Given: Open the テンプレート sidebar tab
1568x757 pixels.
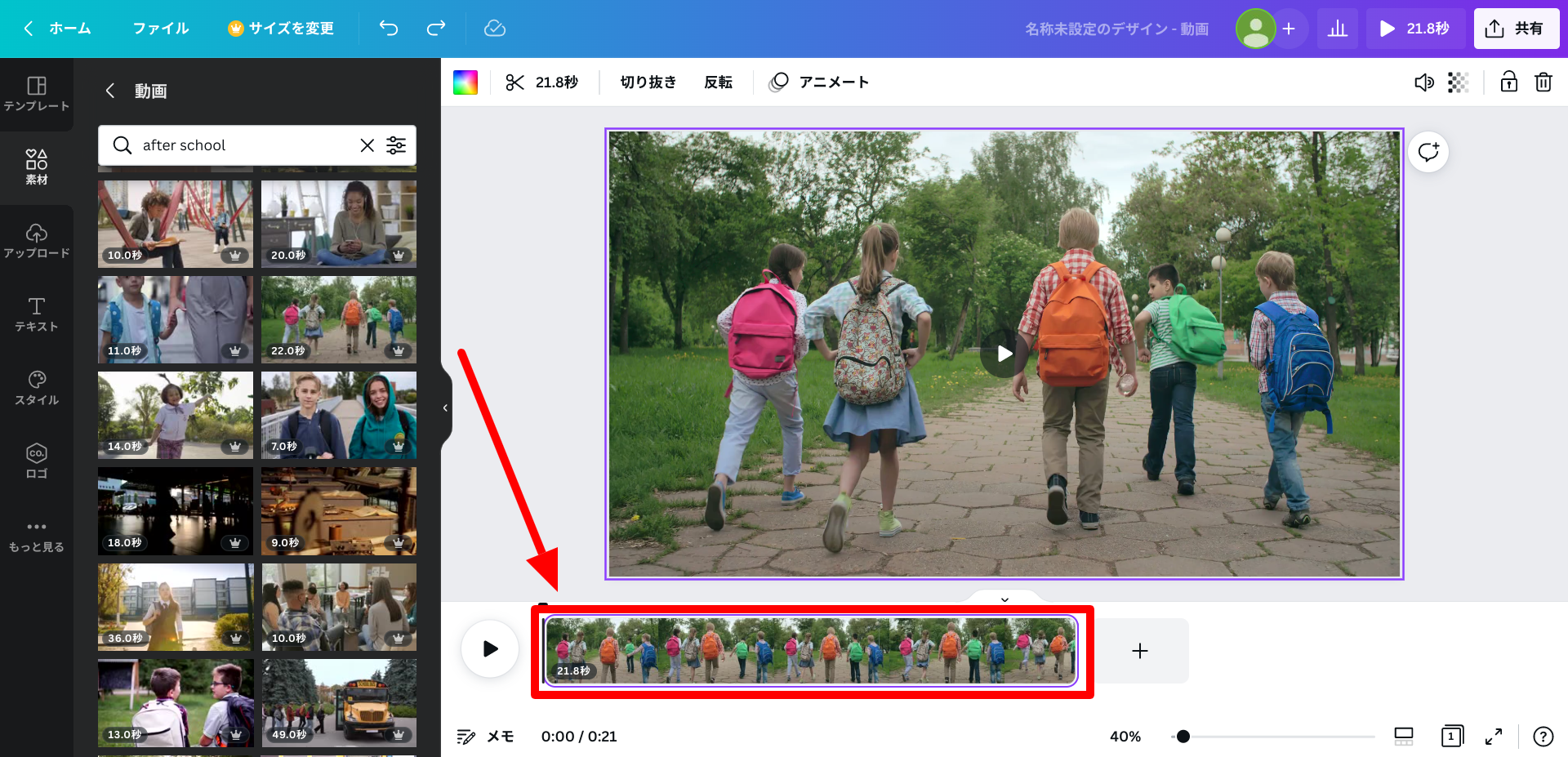Looking at the screenshot, I should click(x=37, y=94).
